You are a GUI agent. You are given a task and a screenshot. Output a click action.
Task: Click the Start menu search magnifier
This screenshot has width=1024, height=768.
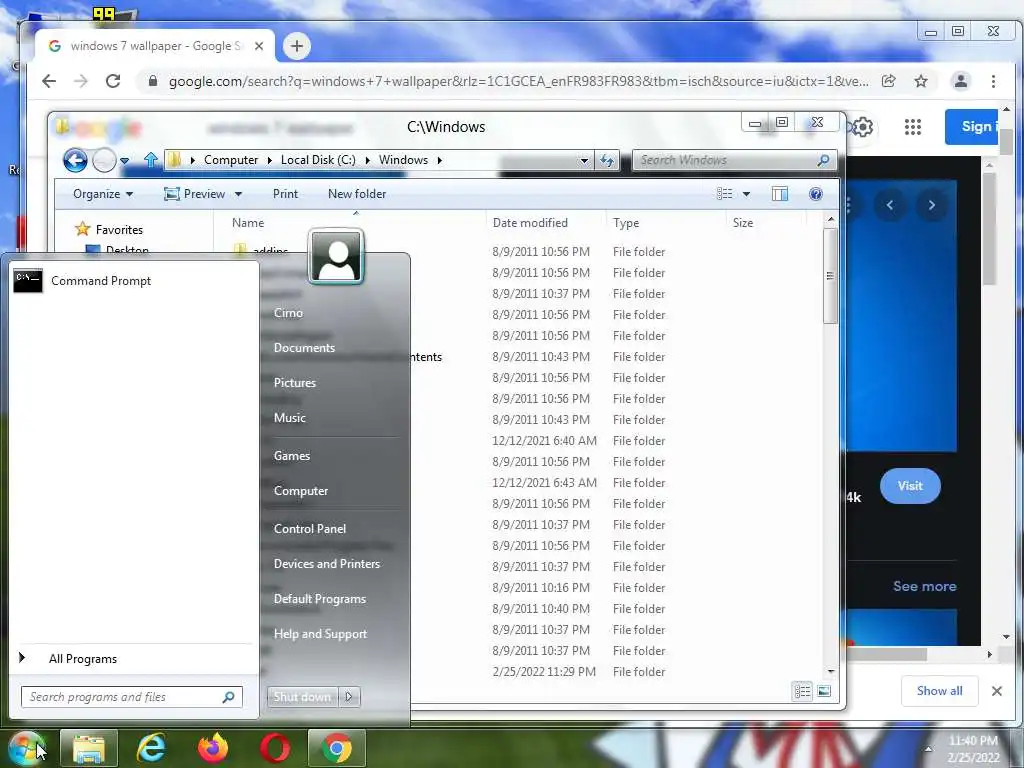click(x=229, y=697)
